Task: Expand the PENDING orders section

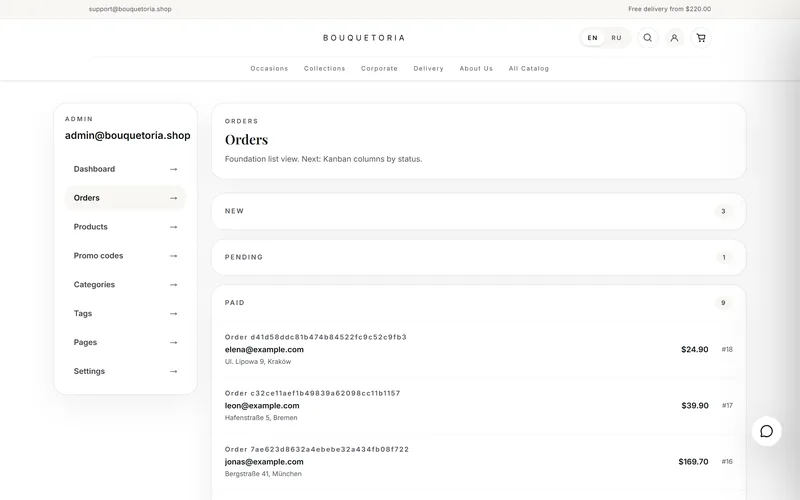Action: (x=479, y=257)
